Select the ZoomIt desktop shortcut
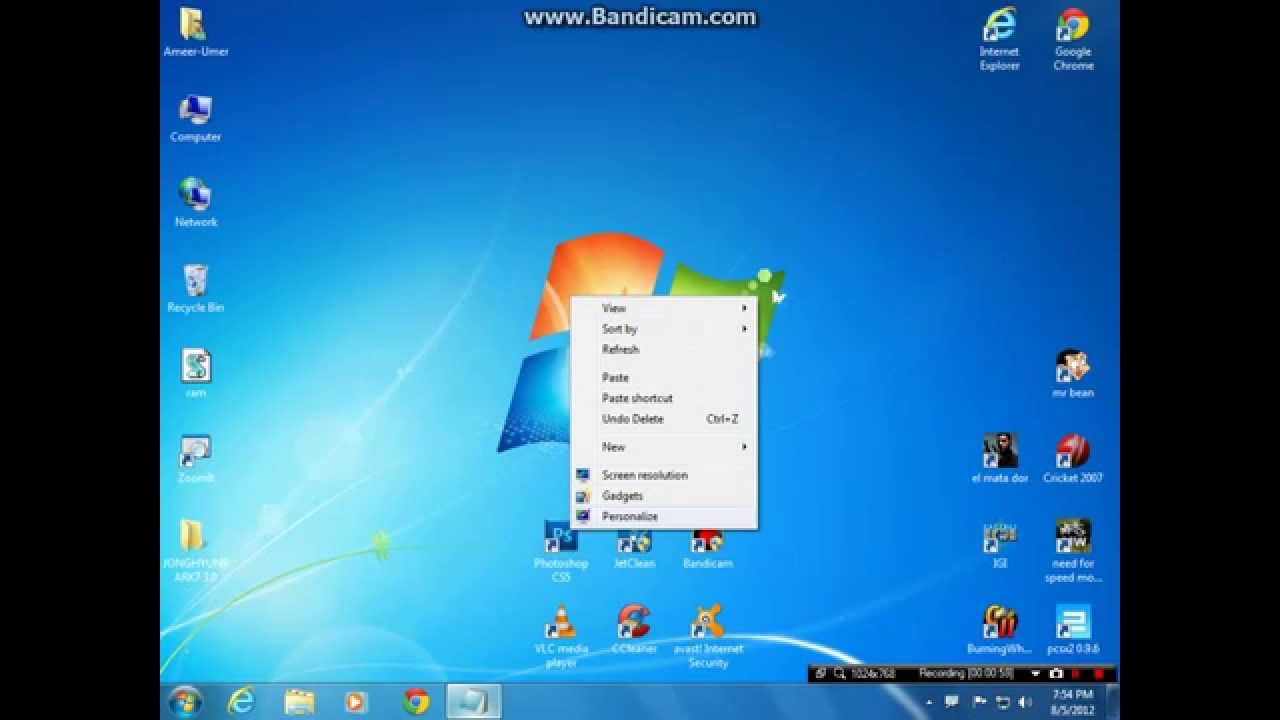Image resolution: width=1280 pixels, height=720 pixels. (x=195, y=459)
